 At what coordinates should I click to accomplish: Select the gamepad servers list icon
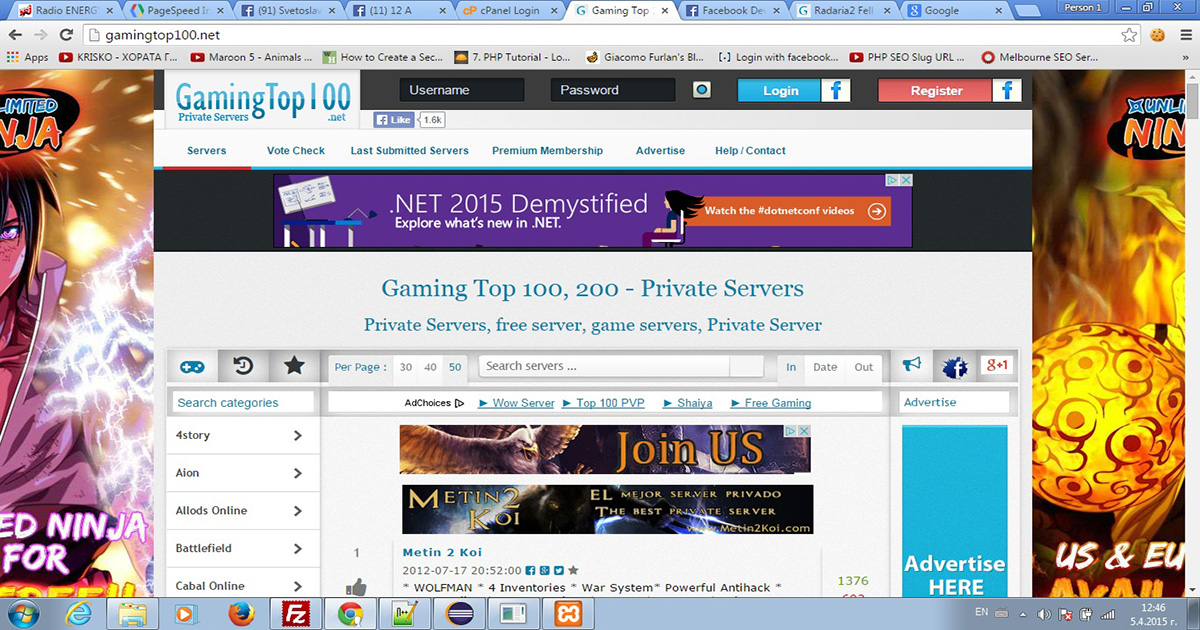pos(193,366)
